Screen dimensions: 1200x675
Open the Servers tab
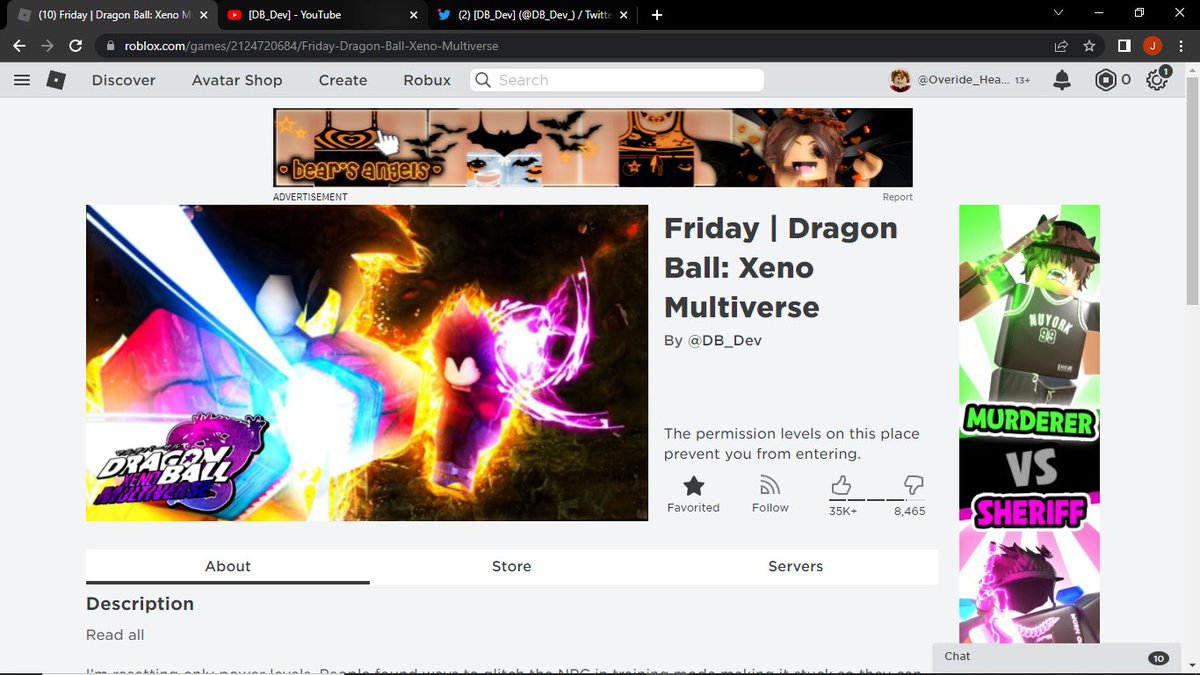coord(796,566)
